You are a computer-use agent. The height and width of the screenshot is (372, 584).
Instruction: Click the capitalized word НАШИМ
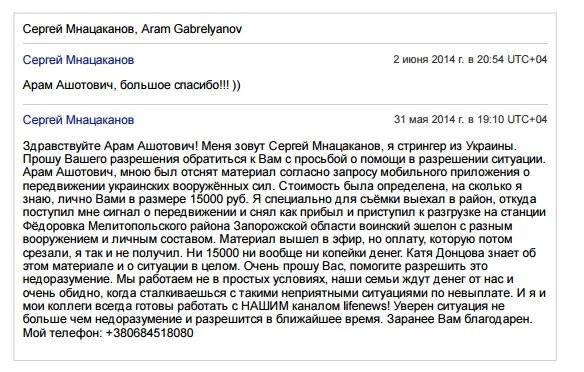[x=265, y=306]
